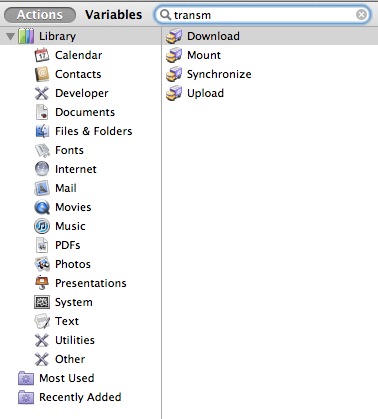Click the Text category icon
Viewport: 378px width, 419px height.
[x=42, y=321]
